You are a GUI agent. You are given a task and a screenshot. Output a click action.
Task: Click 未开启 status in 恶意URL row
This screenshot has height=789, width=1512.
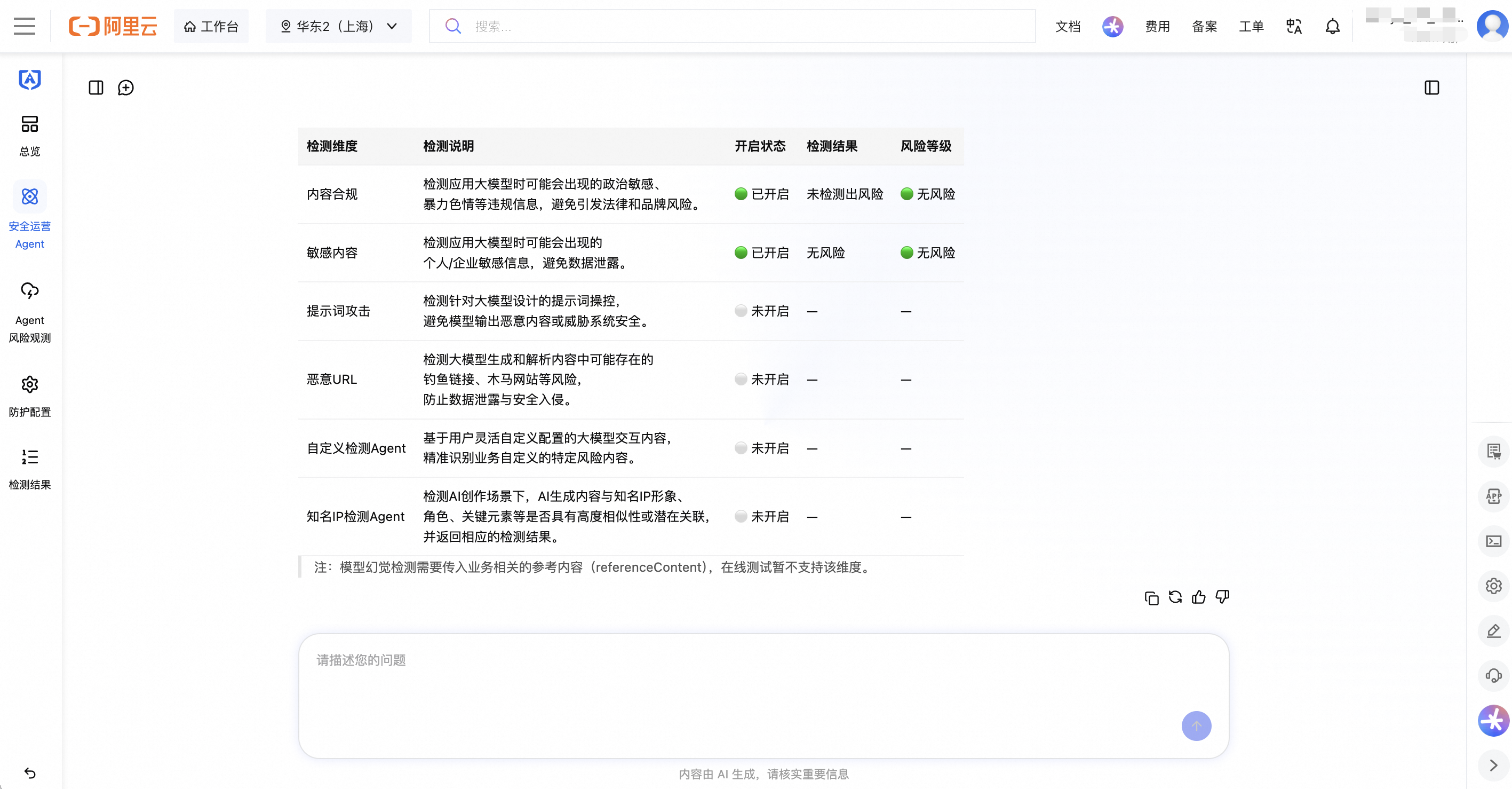pos(761,380)
